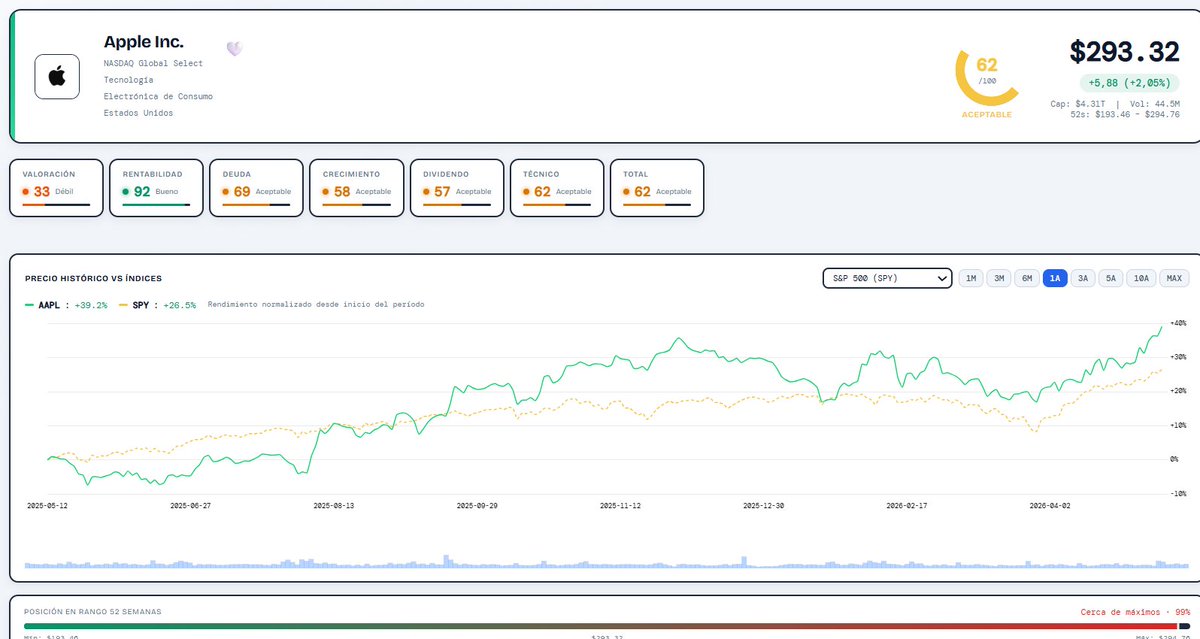The width and height of the screenshot is (1200, 639).
Task: Open the Crecimiento score card
Action: 356,187
